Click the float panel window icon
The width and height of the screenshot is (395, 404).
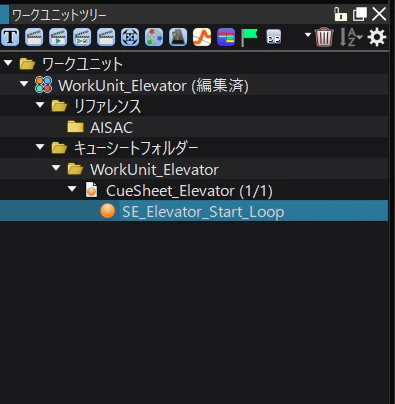coord(360,14)
